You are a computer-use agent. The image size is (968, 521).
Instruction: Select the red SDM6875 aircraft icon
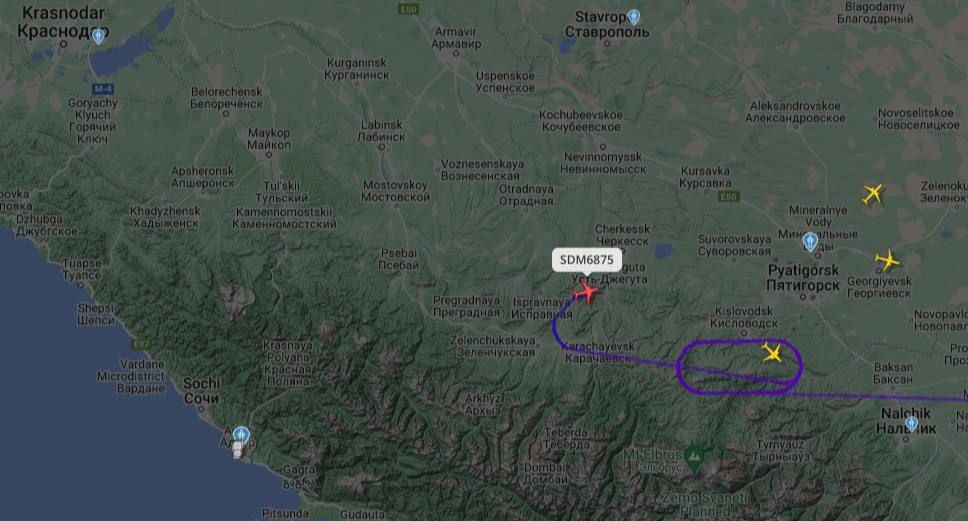587,291
